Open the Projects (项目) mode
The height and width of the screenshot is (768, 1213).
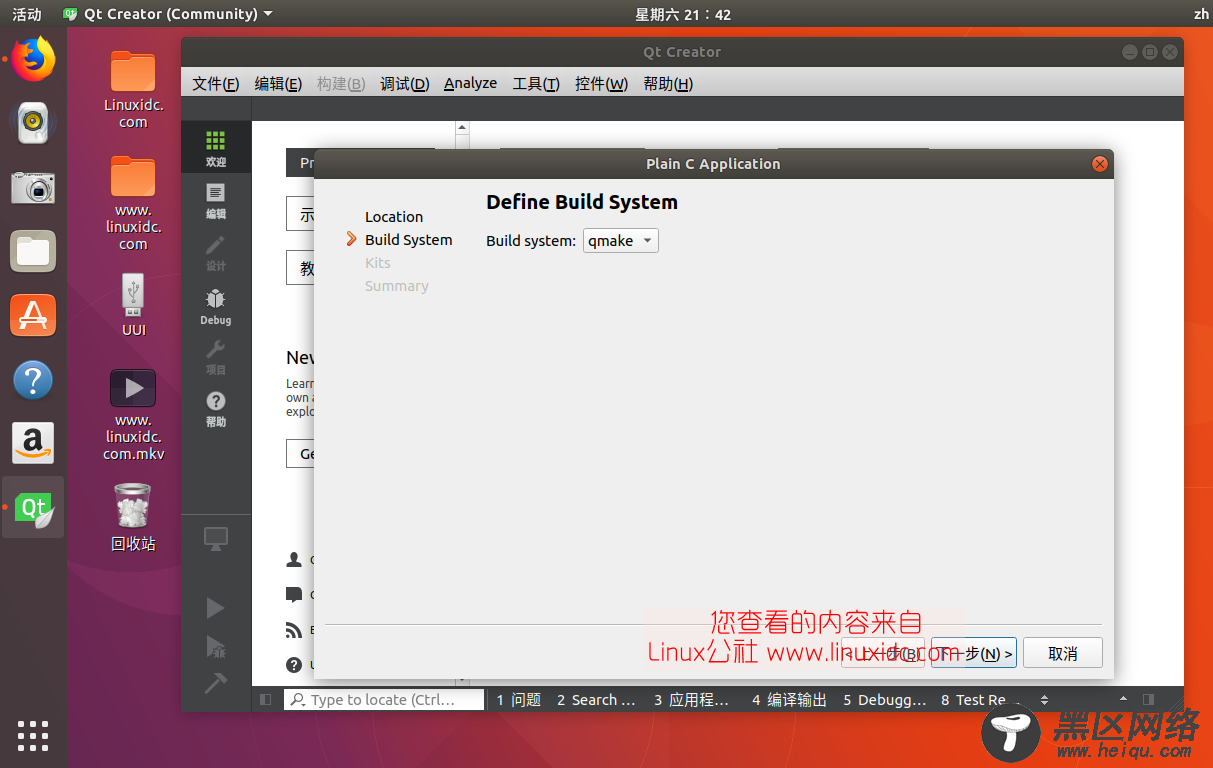pos(215,356)
